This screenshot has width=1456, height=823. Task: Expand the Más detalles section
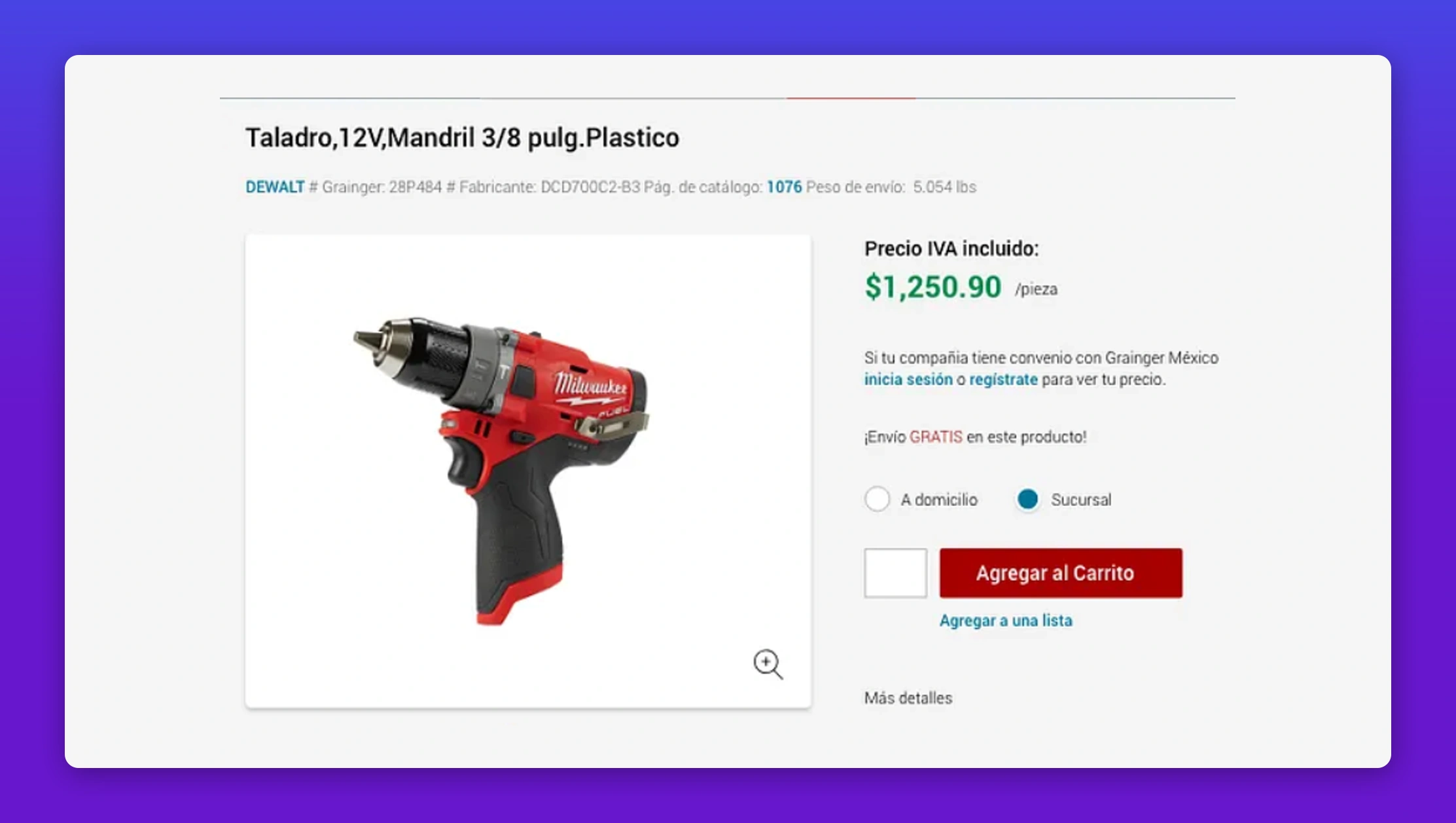908,699
